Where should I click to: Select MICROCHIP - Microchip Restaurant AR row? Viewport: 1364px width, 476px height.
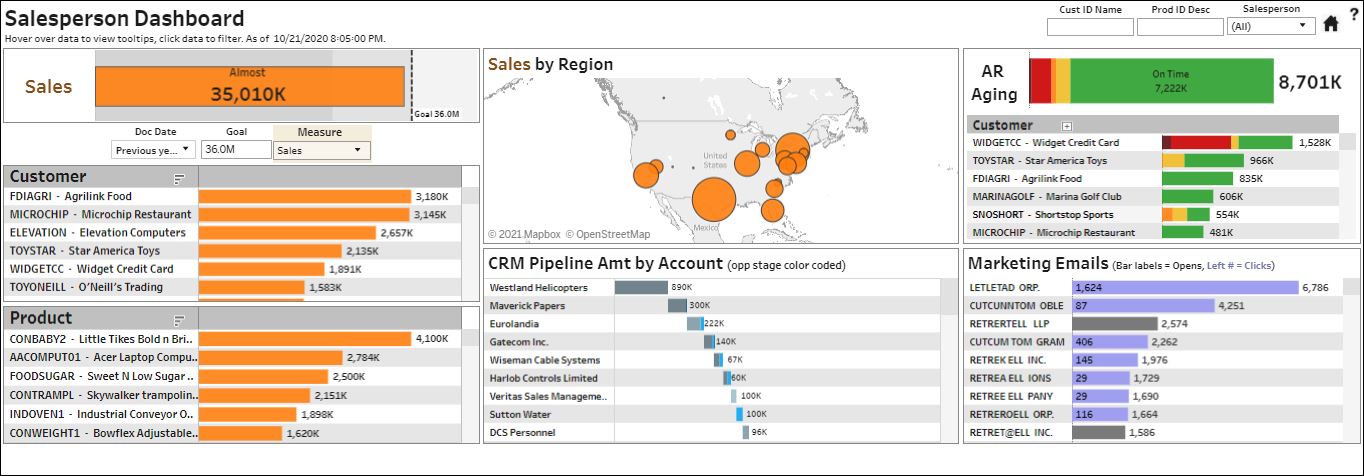click(1153, 232)
